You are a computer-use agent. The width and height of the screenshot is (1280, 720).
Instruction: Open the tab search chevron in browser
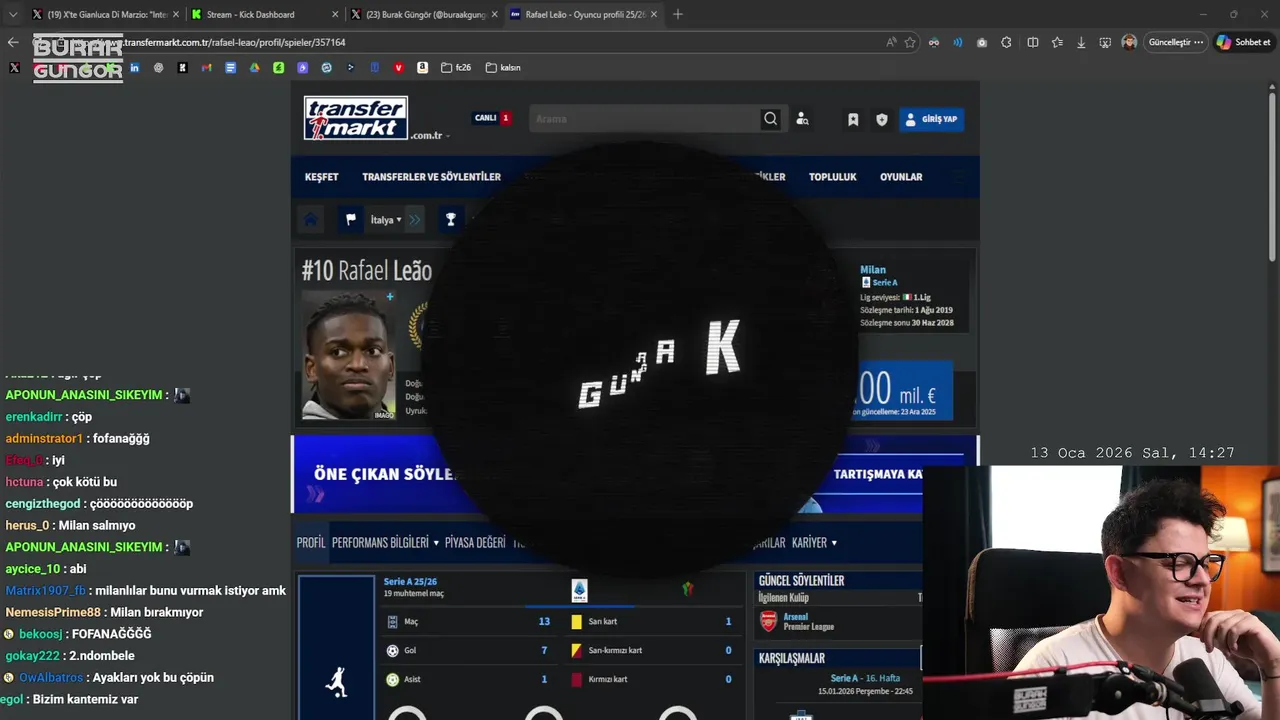[x=12, y=14]
